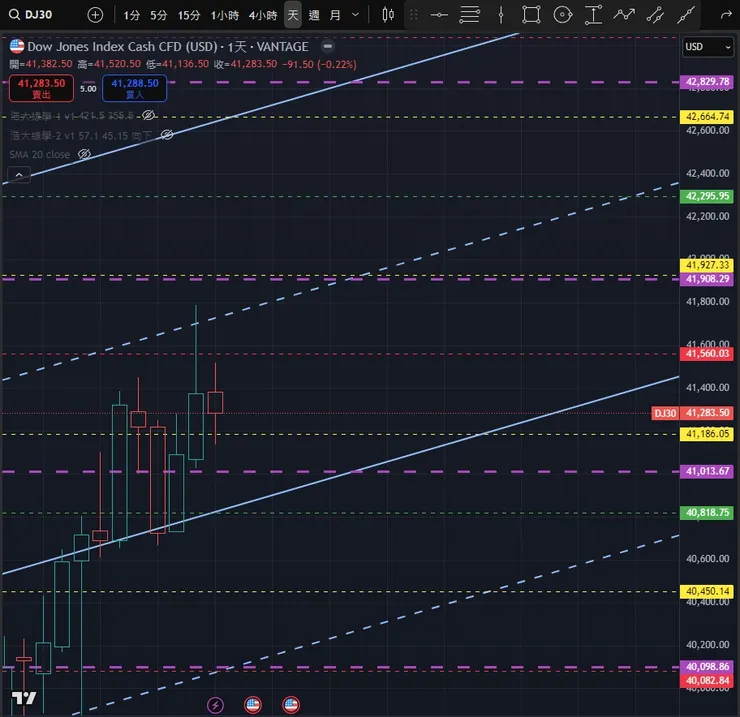
Task: Add a symbol with the plus icon
Action: point(95,15)
